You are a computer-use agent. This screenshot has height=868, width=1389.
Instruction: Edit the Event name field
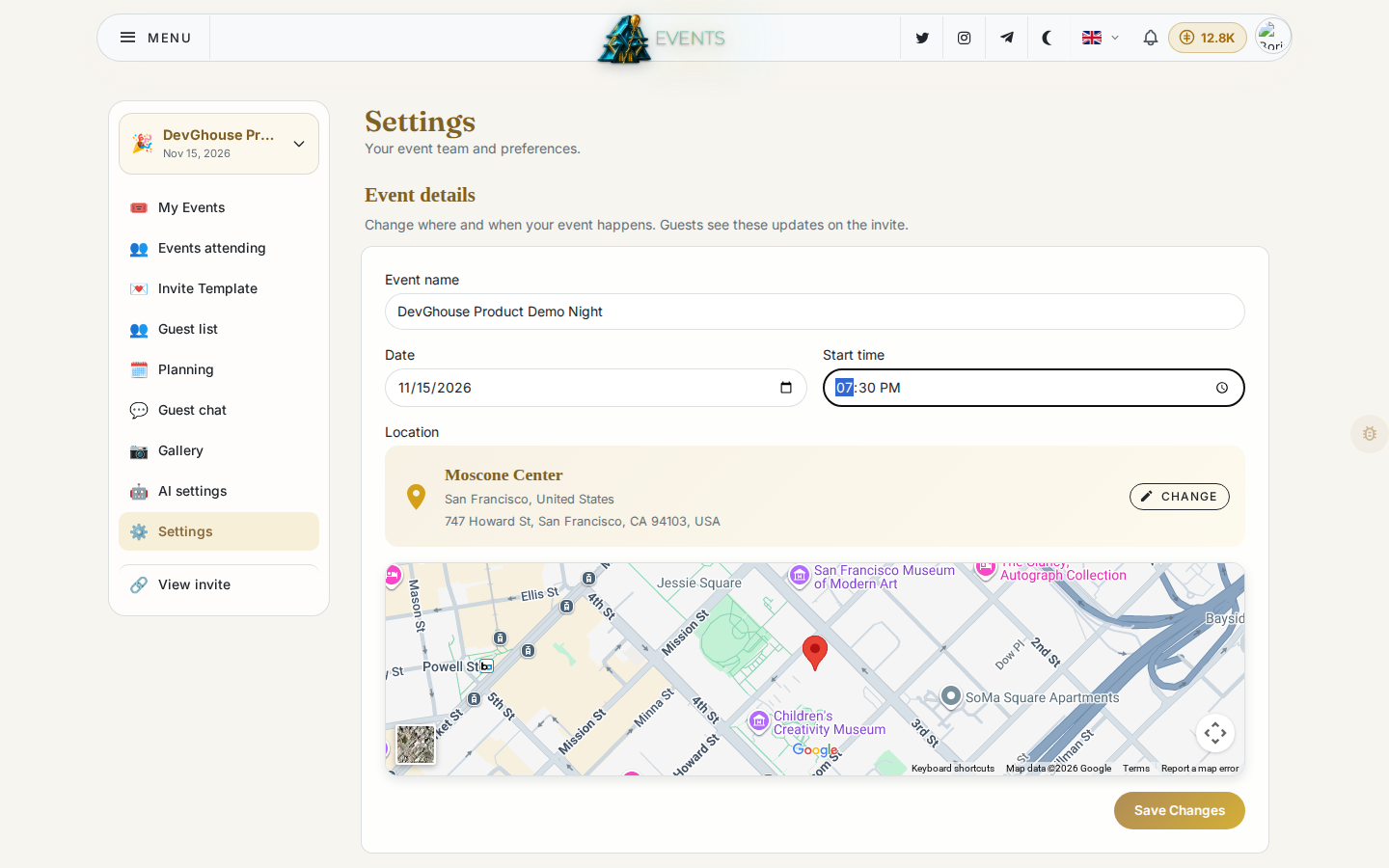pyautogui.click(x=815, y=312)
